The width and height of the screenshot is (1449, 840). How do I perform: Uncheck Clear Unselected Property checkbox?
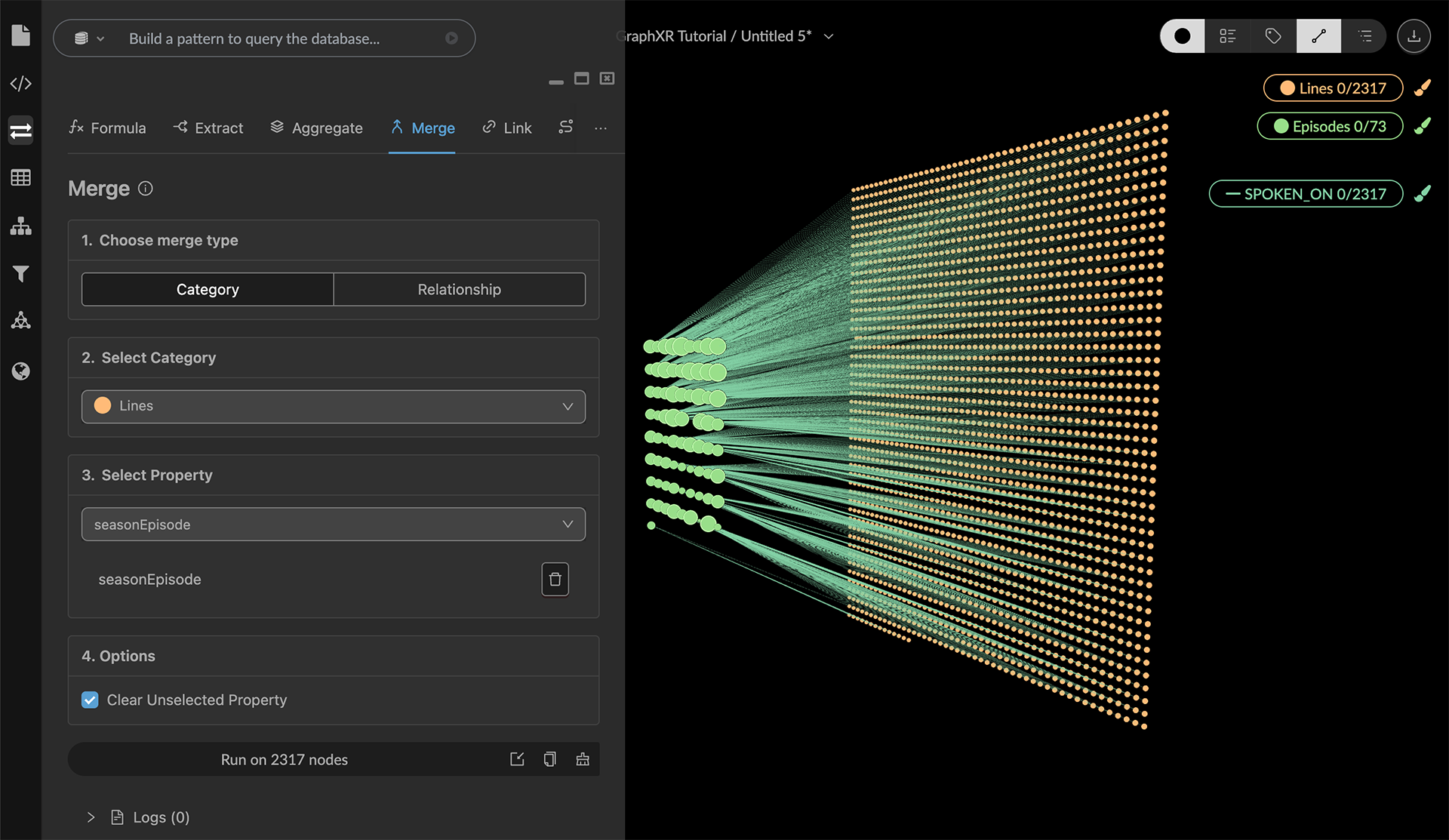pyautogui.click(x=90, y=700)
